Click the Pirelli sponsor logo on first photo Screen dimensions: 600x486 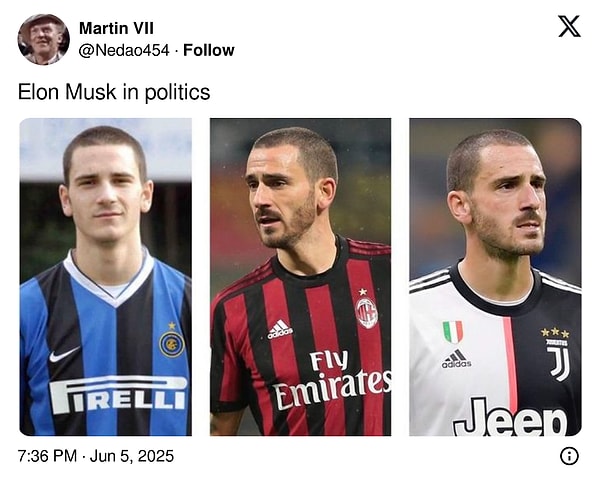click(x=118, y=394)
